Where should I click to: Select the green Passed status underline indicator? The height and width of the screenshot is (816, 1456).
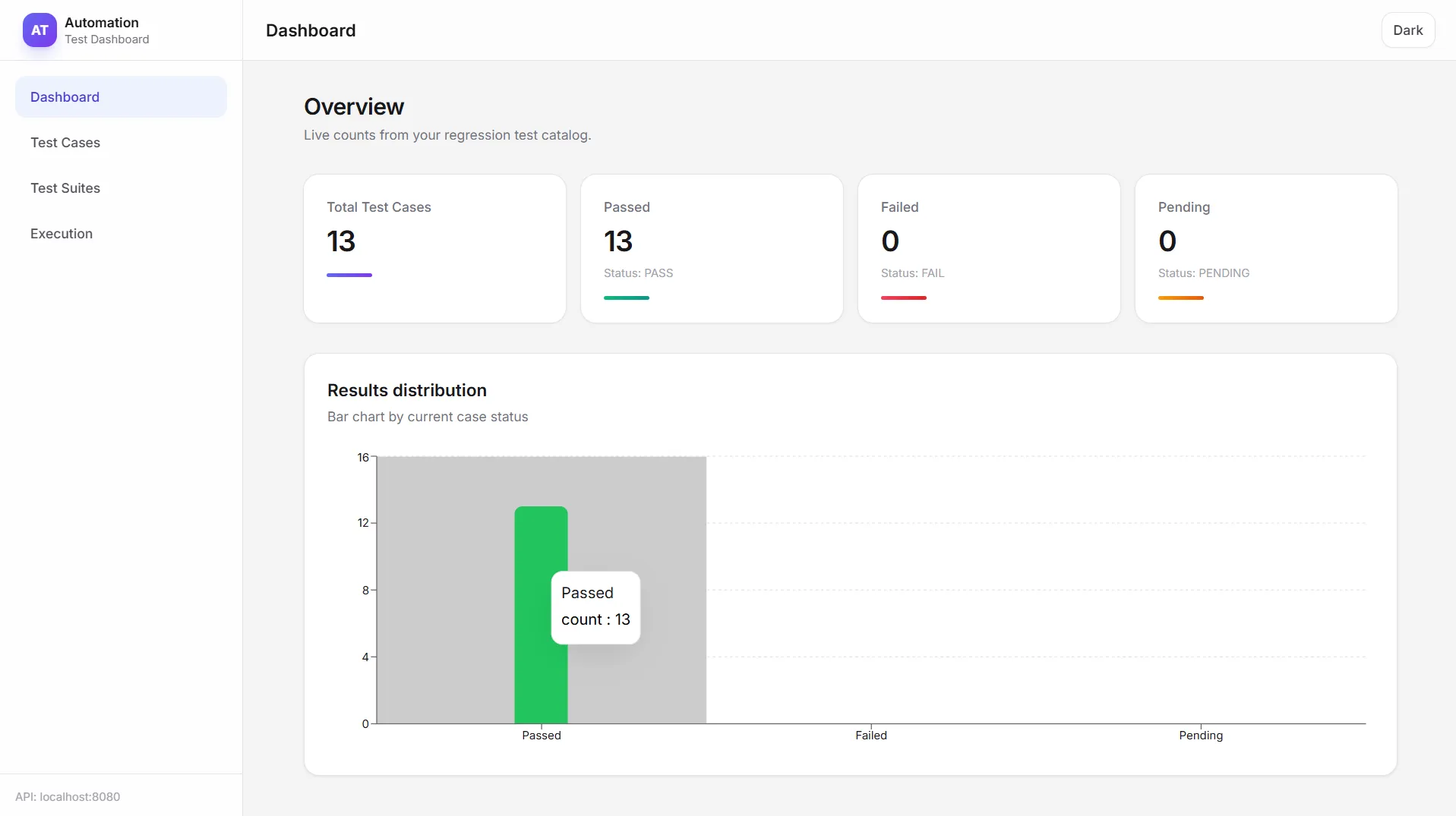626,298
